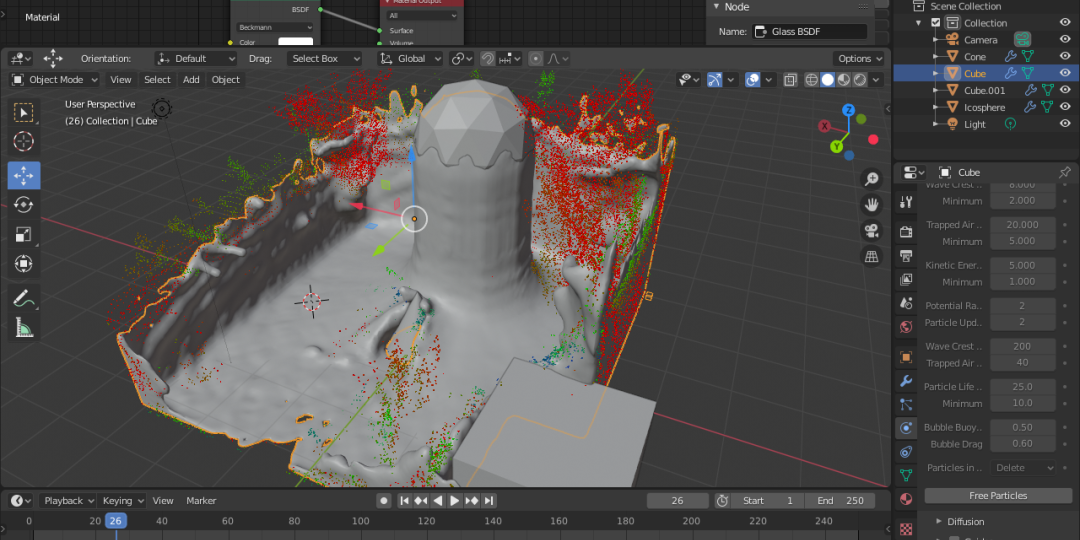
Task: Open the Scene properties tab
Action: click(x=906, y=302)
